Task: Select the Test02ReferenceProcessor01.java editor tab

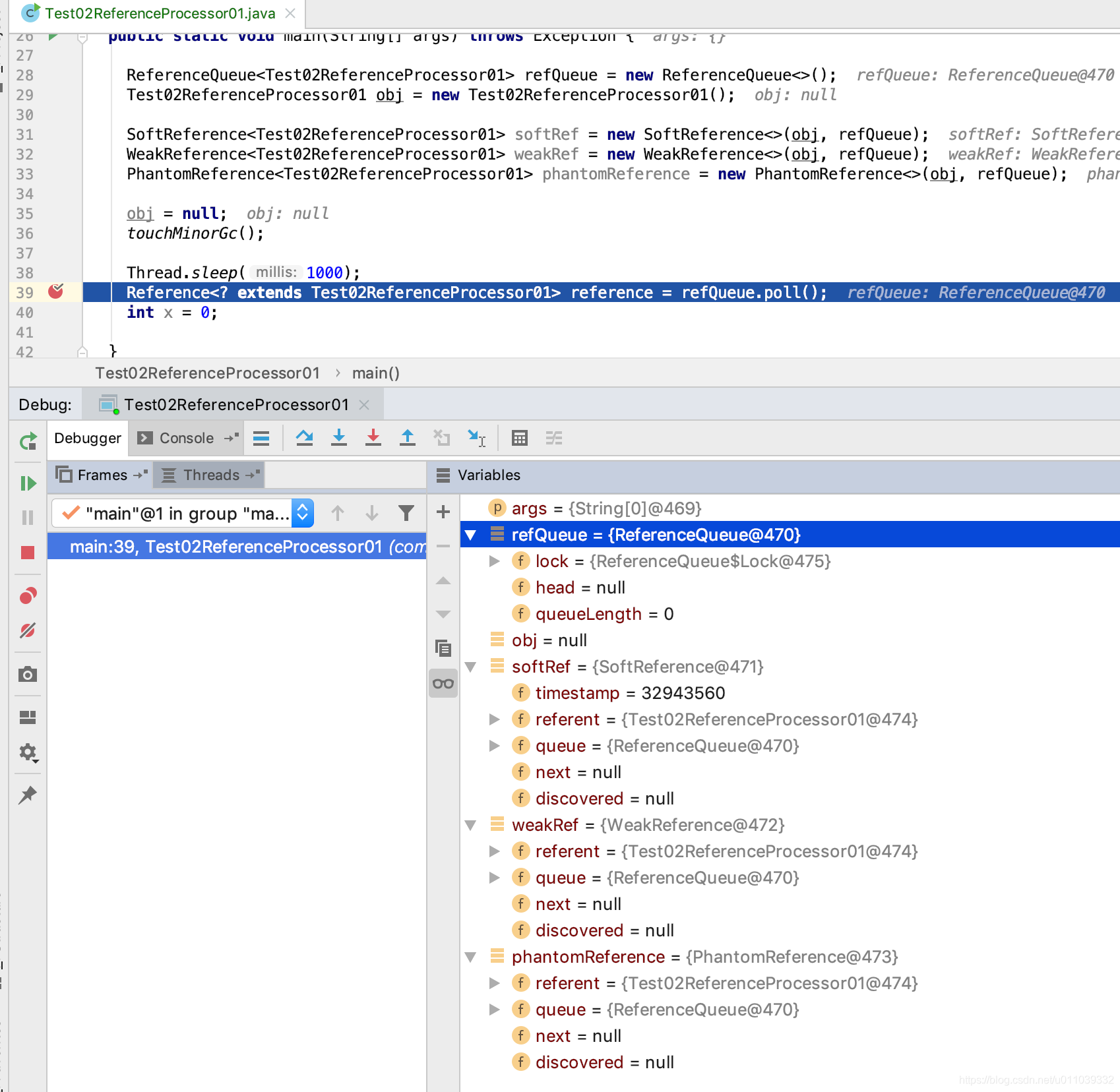Action: click(x=158, y=13)
